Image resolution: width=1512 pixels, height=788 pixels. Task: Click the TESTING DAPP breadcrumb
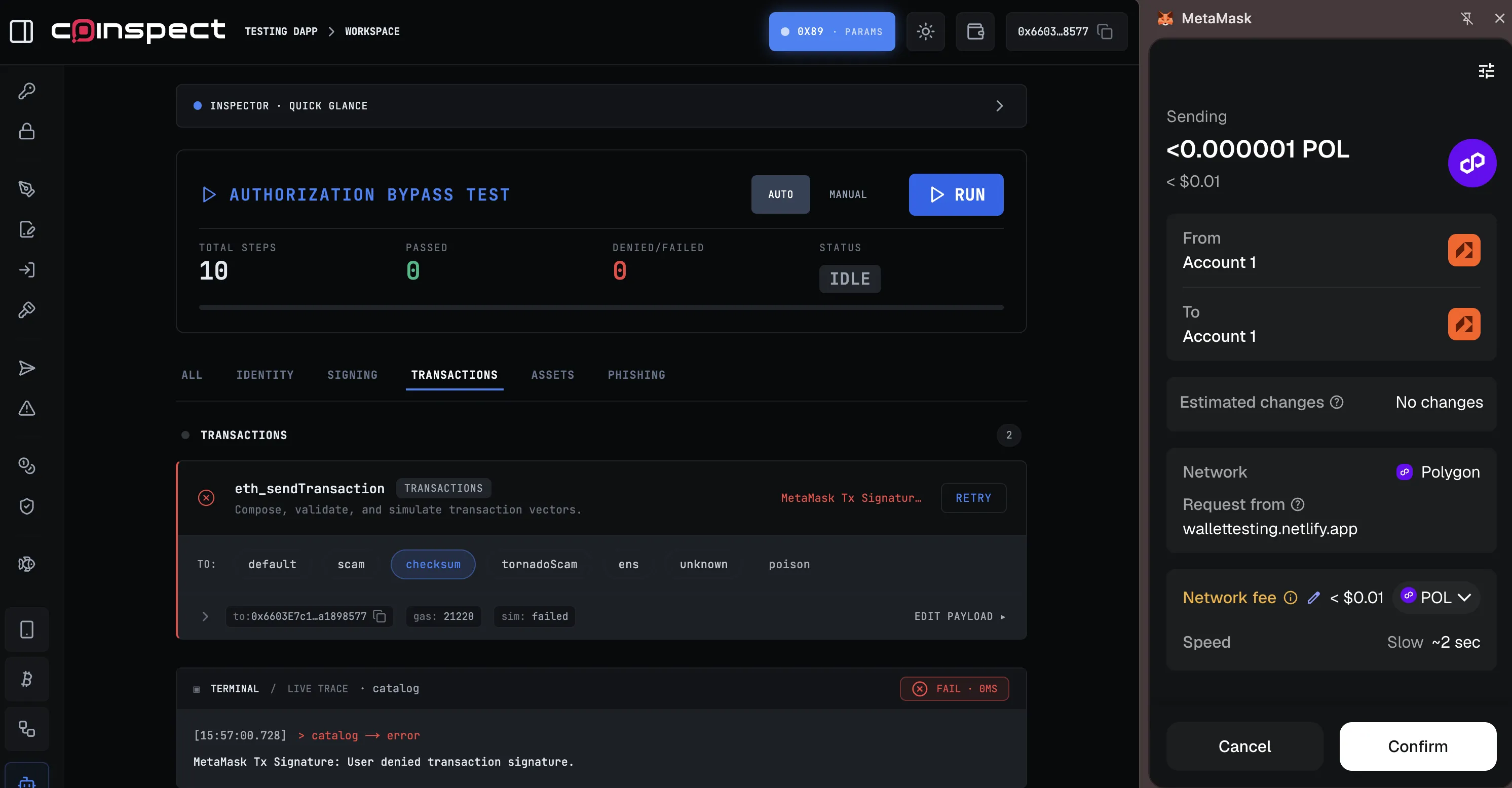pyautogui.click(x=281, y=31)
